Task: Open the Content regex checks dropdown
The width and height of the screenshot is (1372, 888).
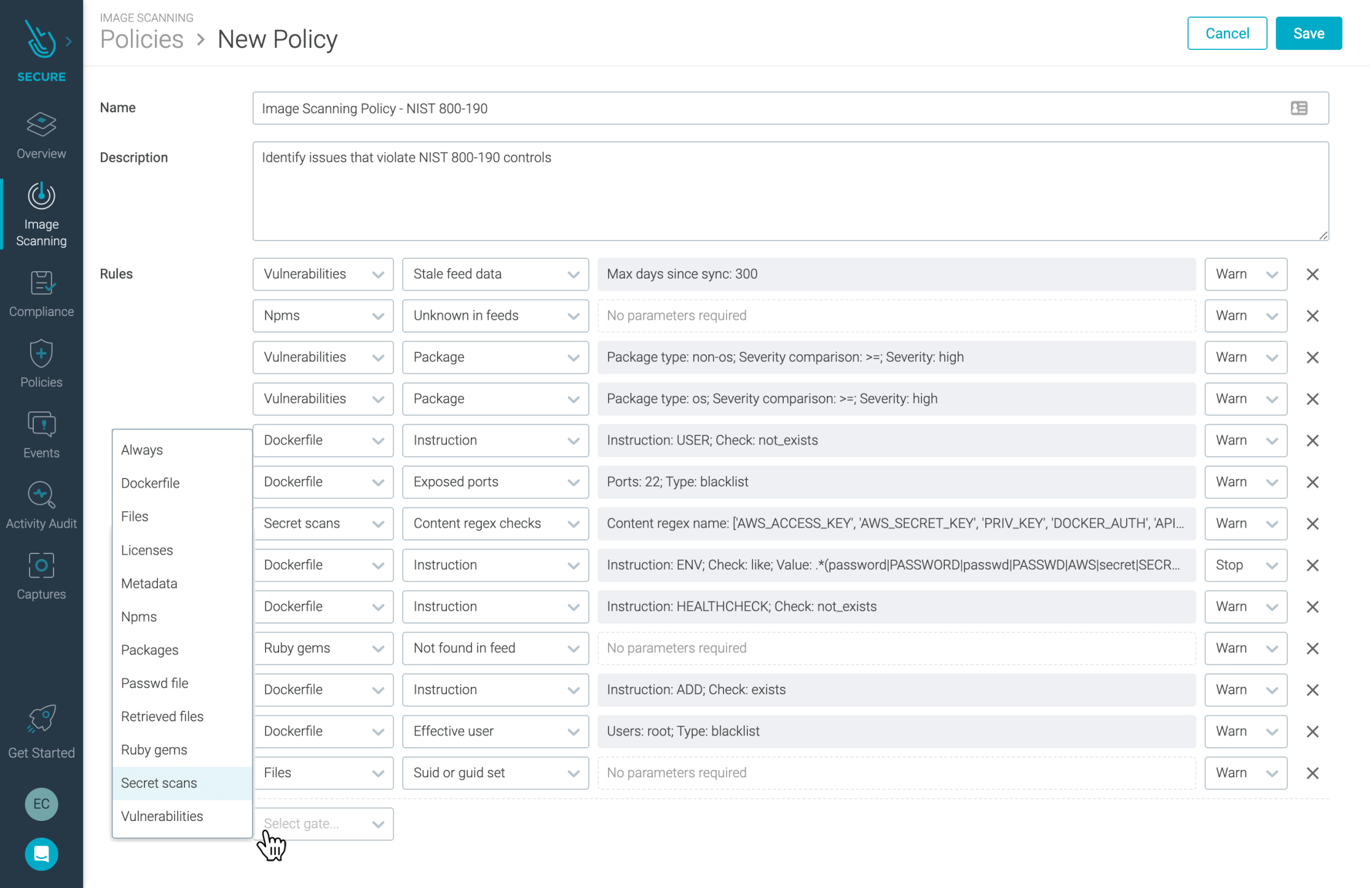Action: tap(495, 523)
